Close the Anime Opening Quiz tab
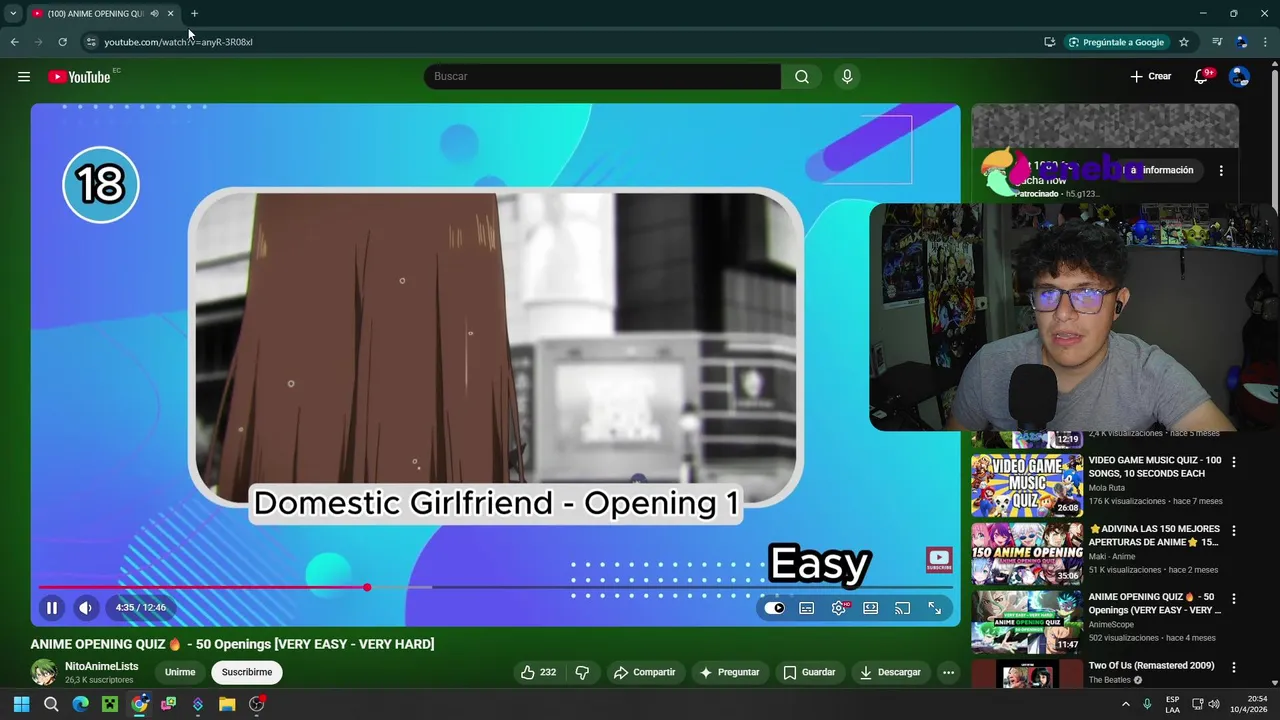The width and height of the screenshot is (1280, 720). tap(170, 14)
